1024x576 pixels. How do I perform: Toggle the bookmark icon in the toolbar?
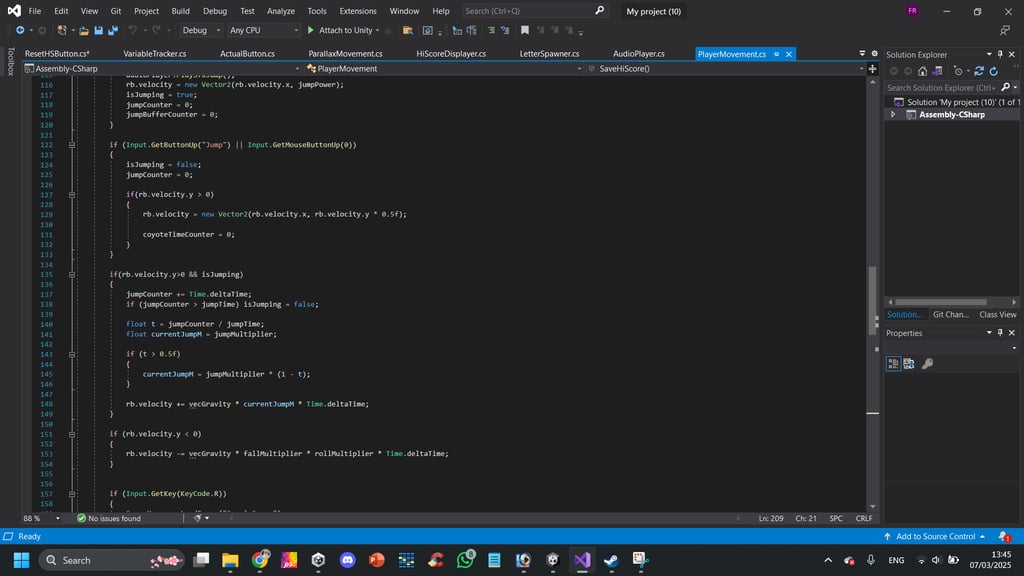524,30
